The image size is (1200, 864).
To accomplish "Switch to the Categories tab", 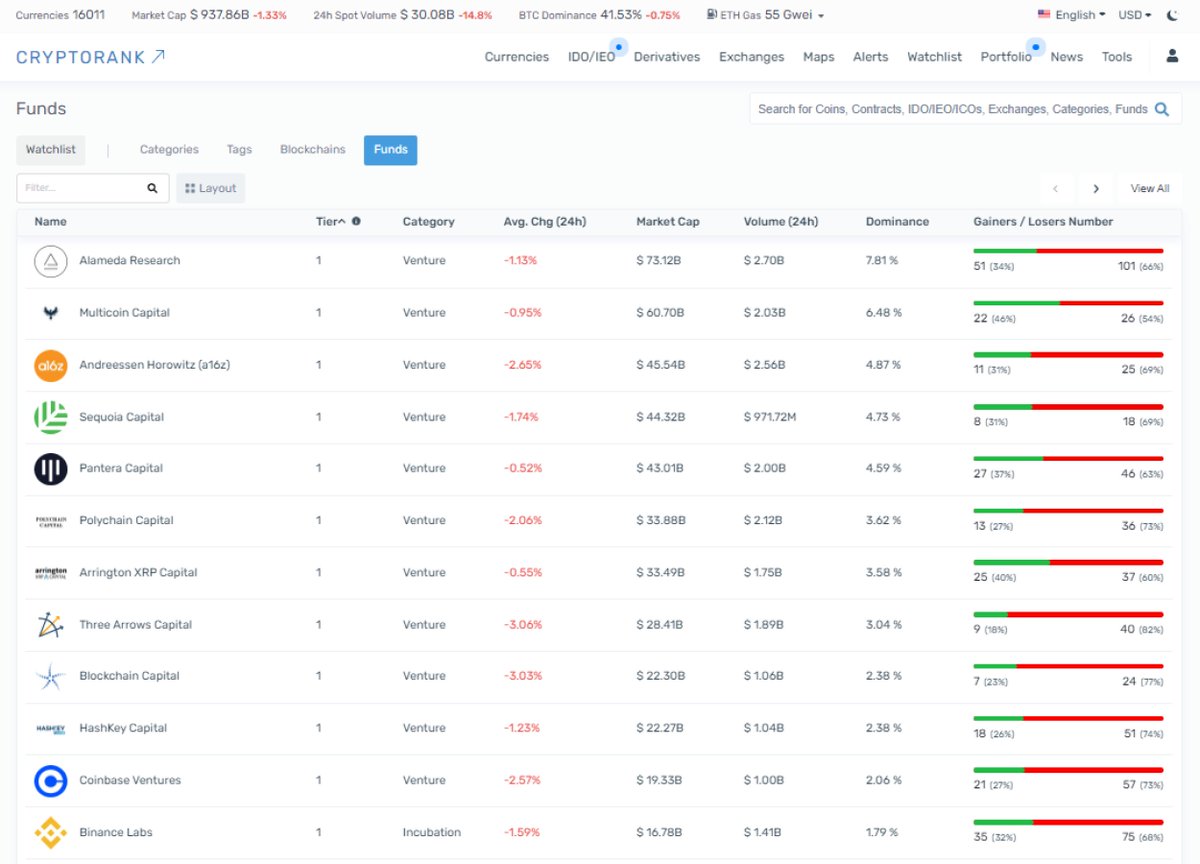I will [x=169, y=150].
